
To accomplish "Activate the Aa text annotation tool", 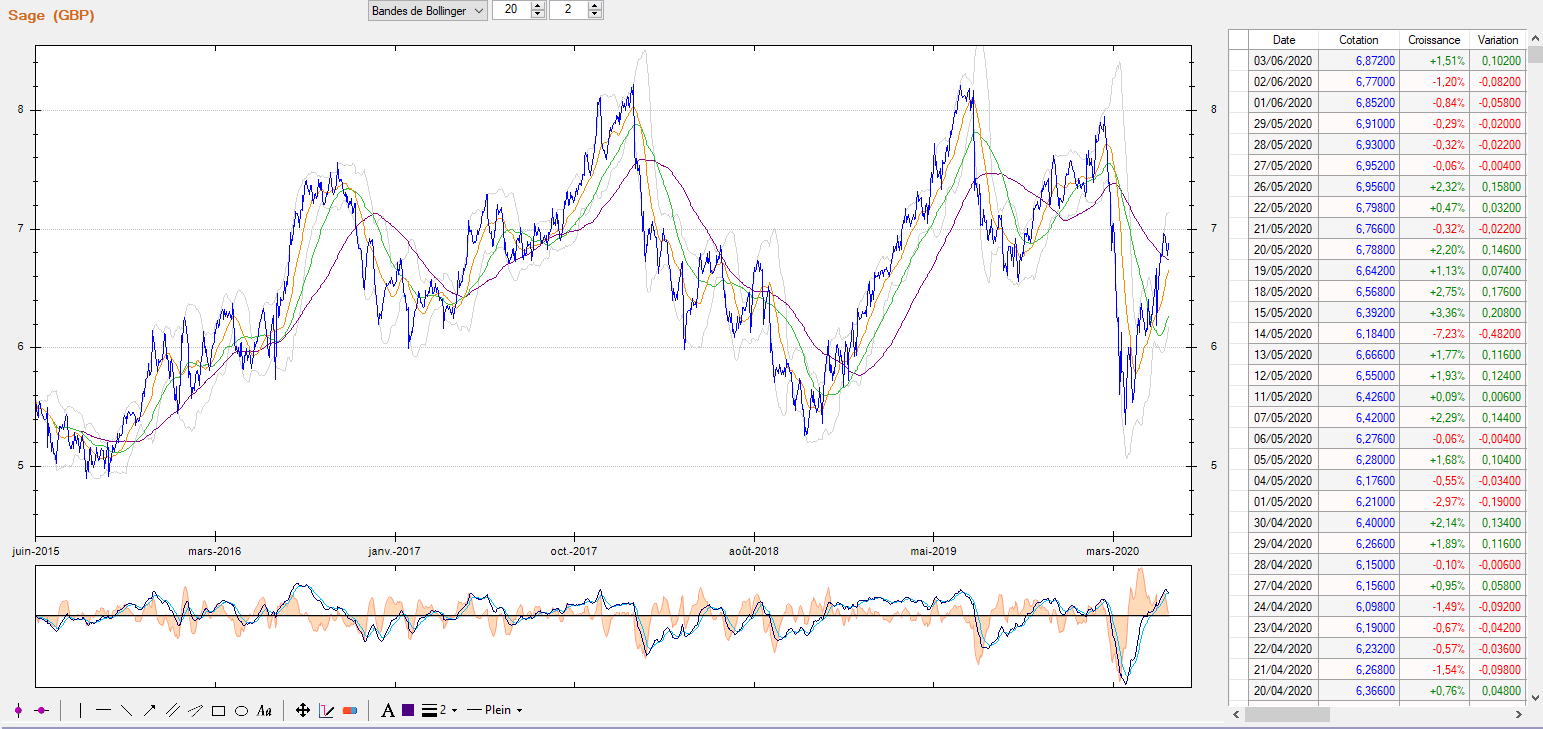I will [264, 711].
